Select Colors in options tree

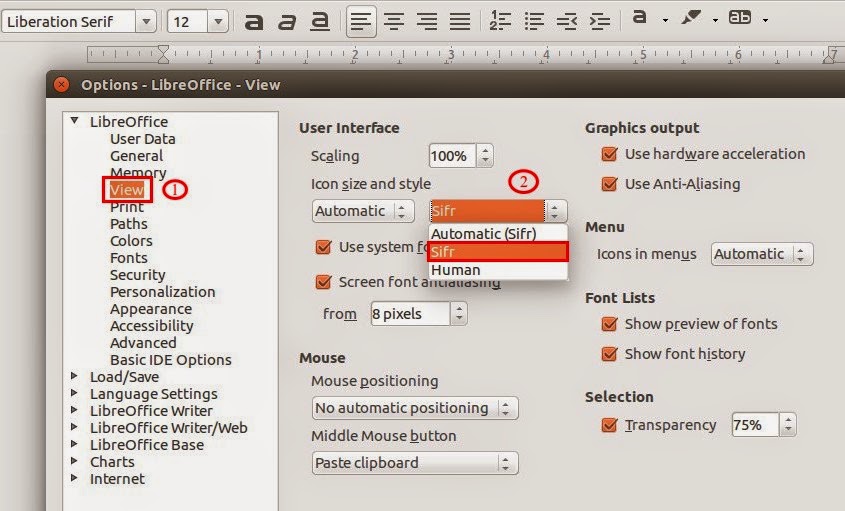coord(131,241)
